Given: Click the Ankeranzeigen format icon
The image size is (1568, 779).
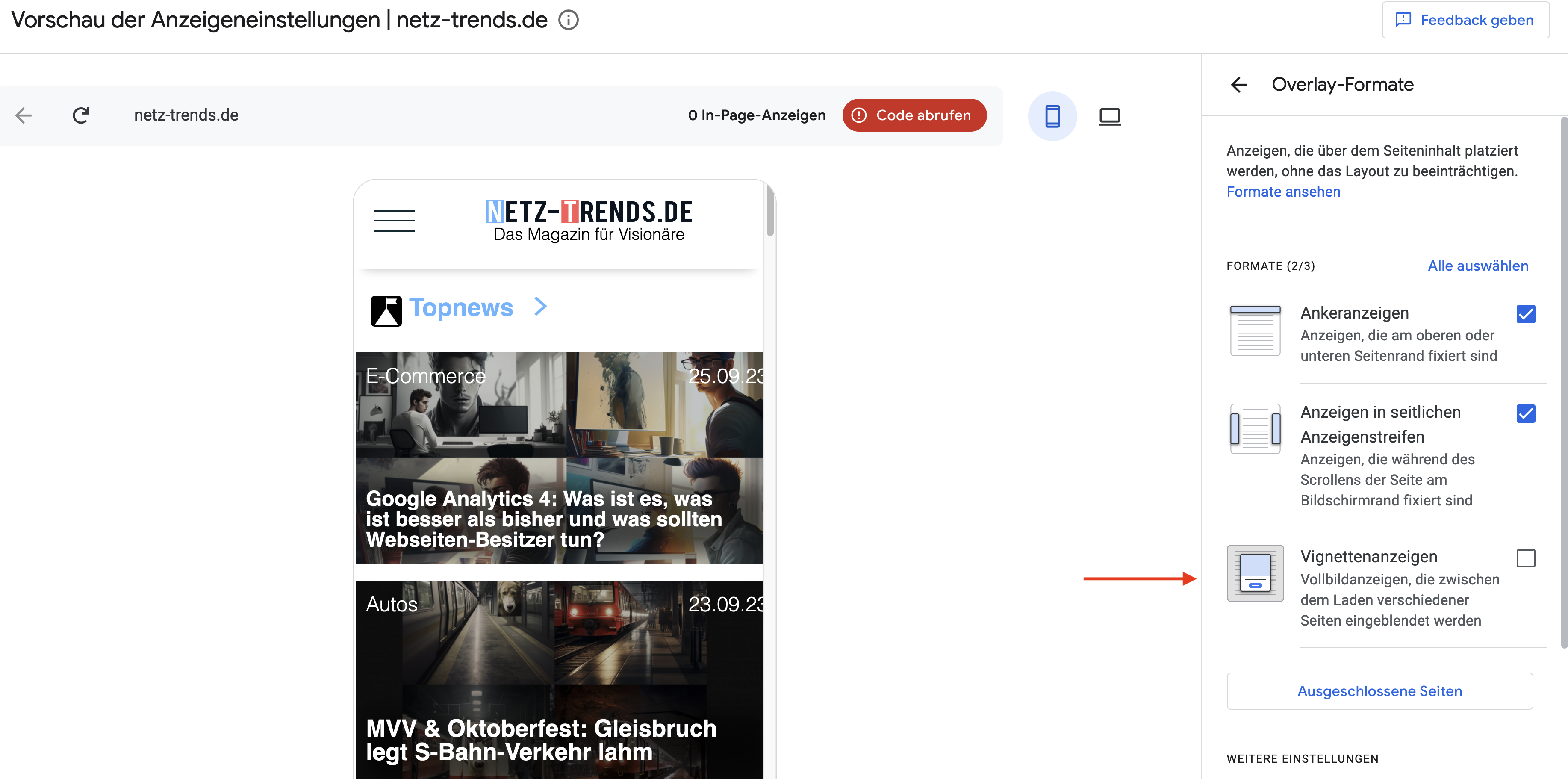Looking at the screenshot, I should [x=1255, y=331].
